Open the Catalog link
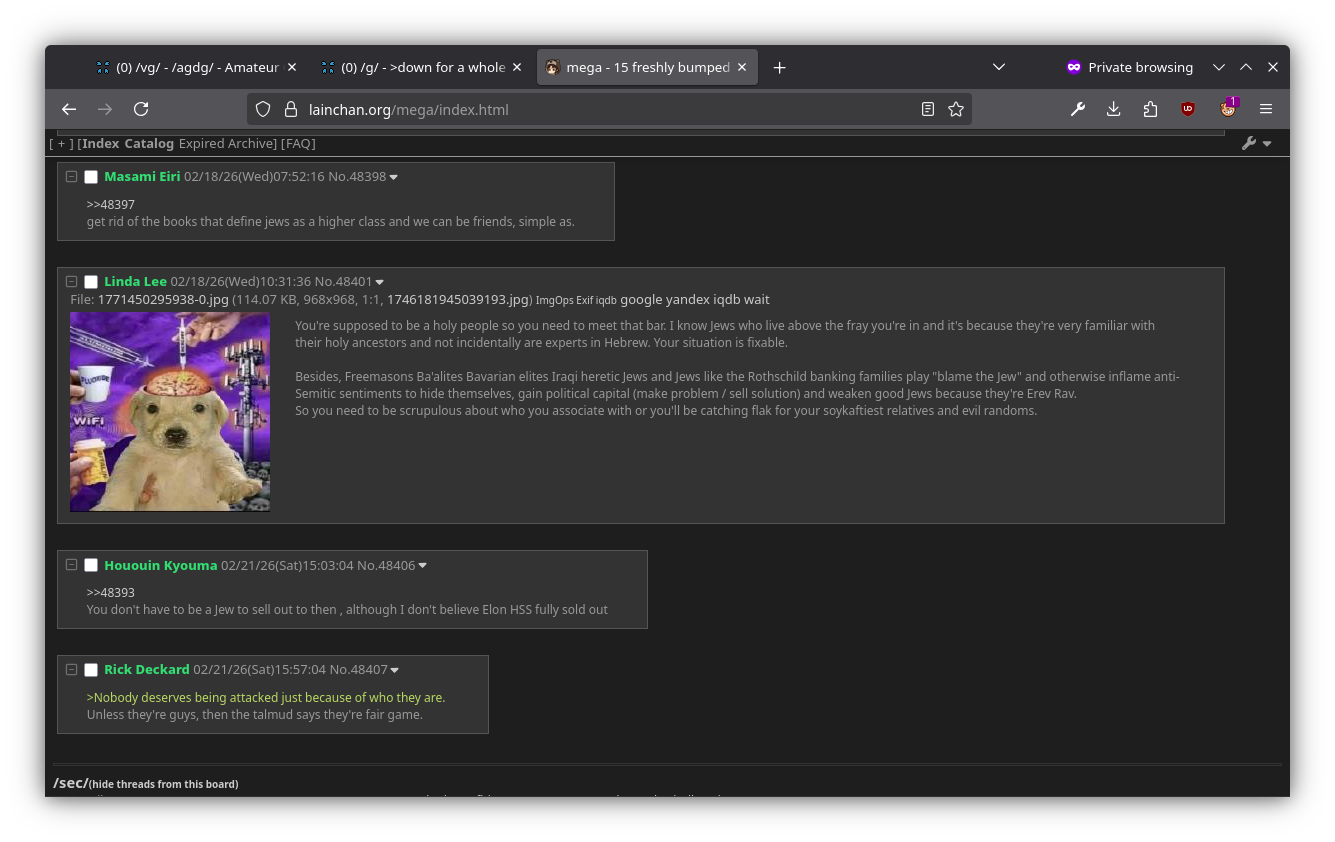This screenshot has width=1335, height=842. 149,144
